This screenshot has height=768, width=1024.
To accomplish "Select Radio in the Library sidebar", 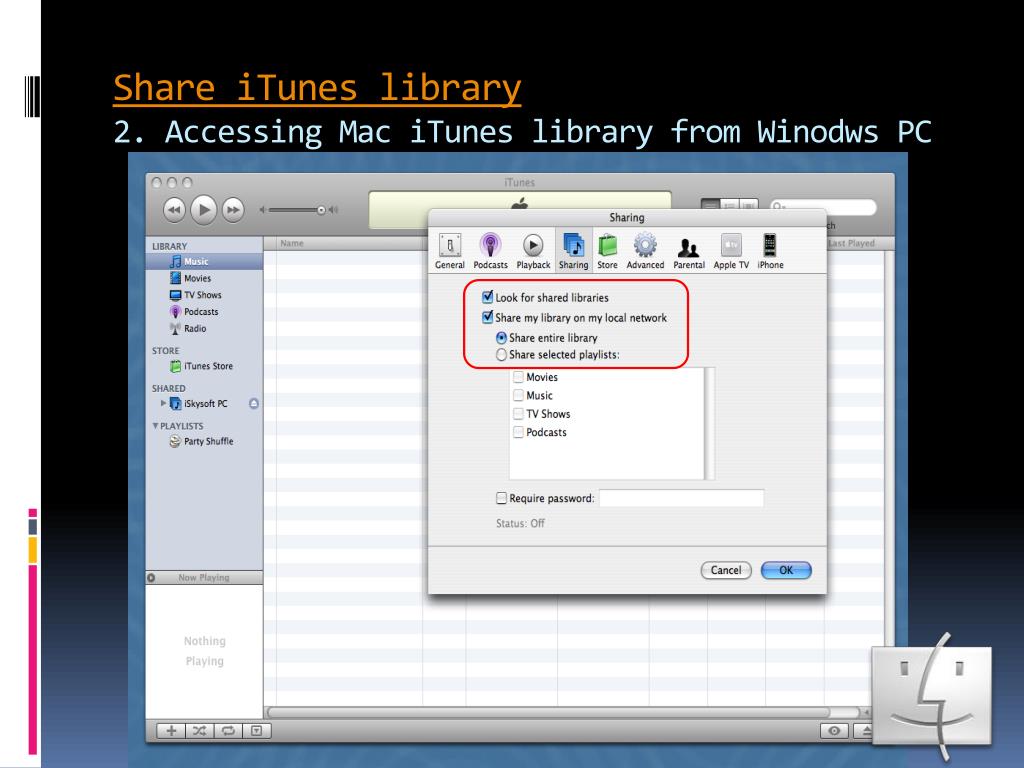I will [x=204, y=328].
